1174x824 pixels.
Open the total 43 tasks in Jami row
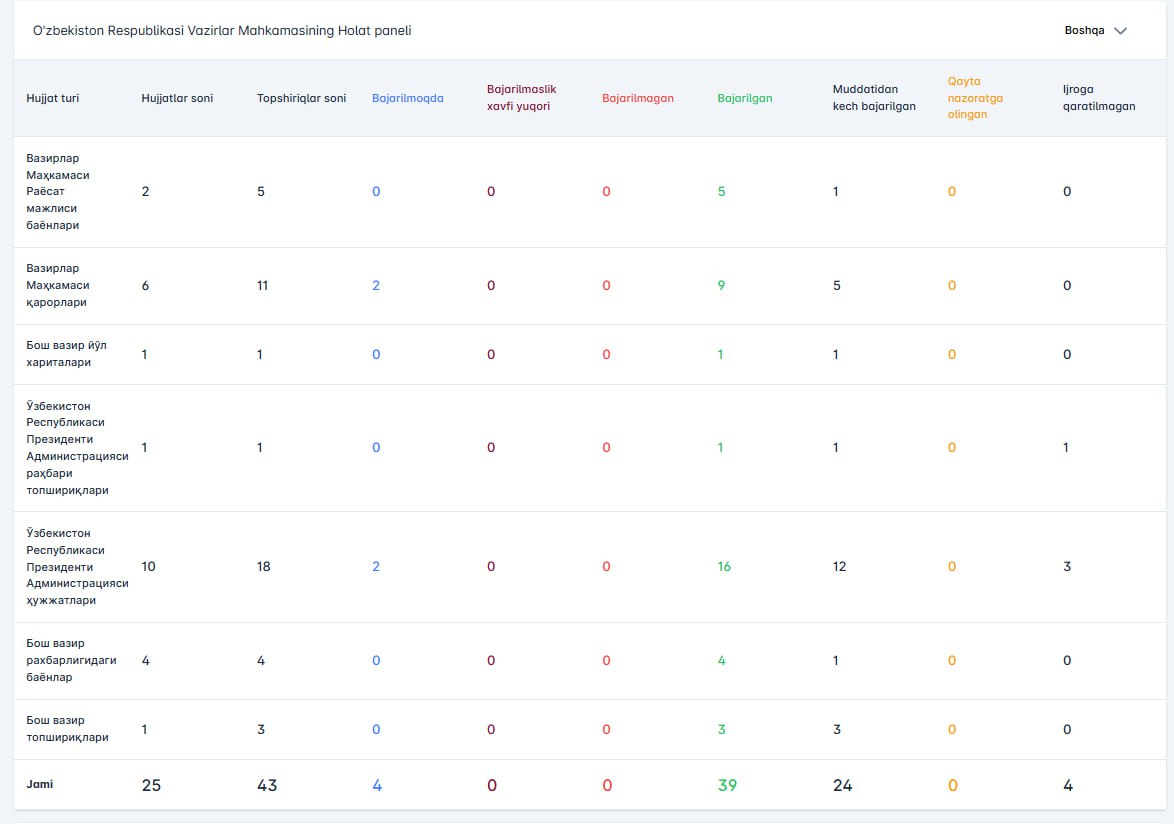click(267, 785)
